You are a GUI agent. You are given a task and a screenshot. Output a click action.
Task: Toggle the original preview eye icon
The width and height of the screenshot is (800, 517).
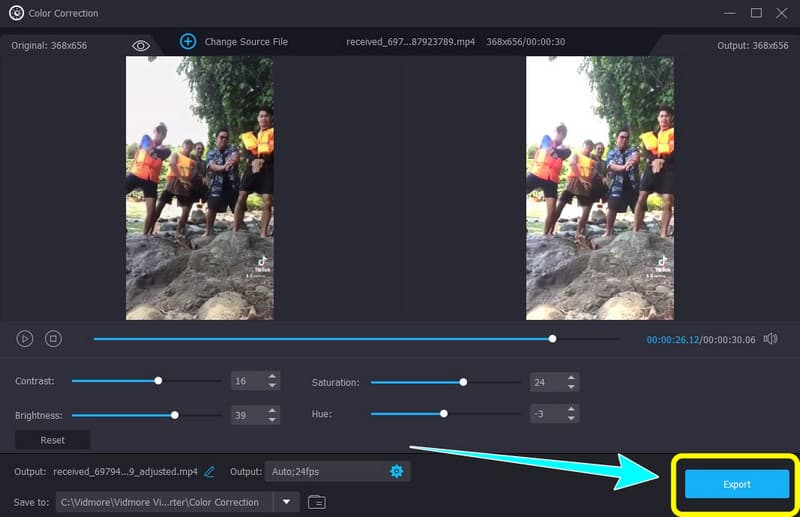pos(140,45)
